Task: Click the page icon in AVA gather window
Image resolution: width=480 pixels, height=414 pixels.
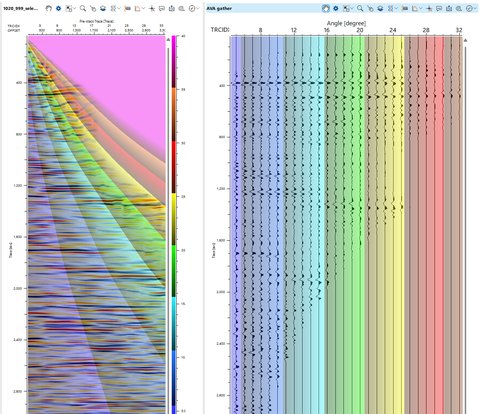Action: coord(414,9)
